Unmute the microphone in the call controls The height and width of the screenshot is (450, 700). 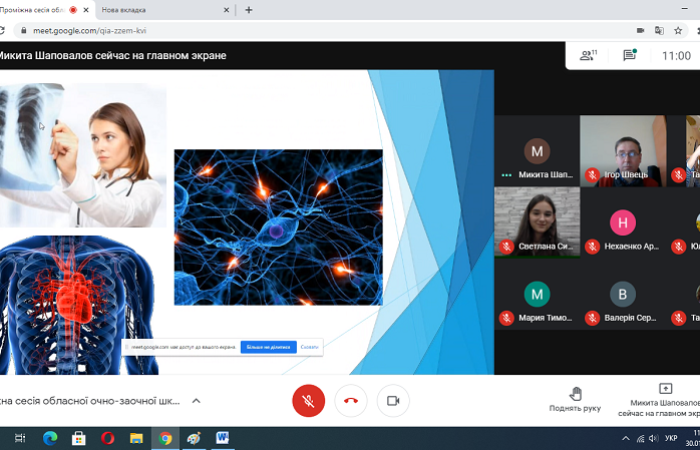click(308, 400)
